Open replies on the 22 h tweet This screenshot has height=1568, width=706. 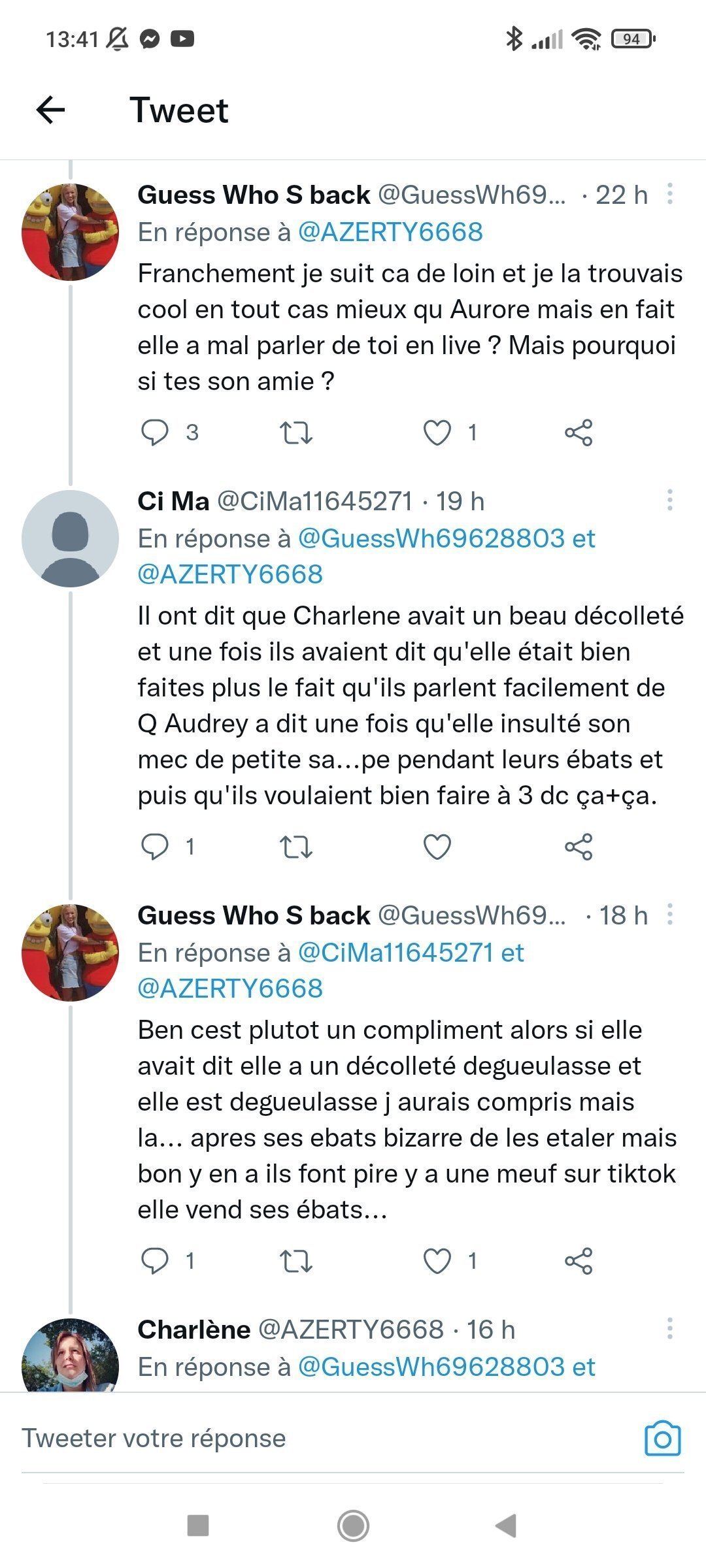(155, 433)
